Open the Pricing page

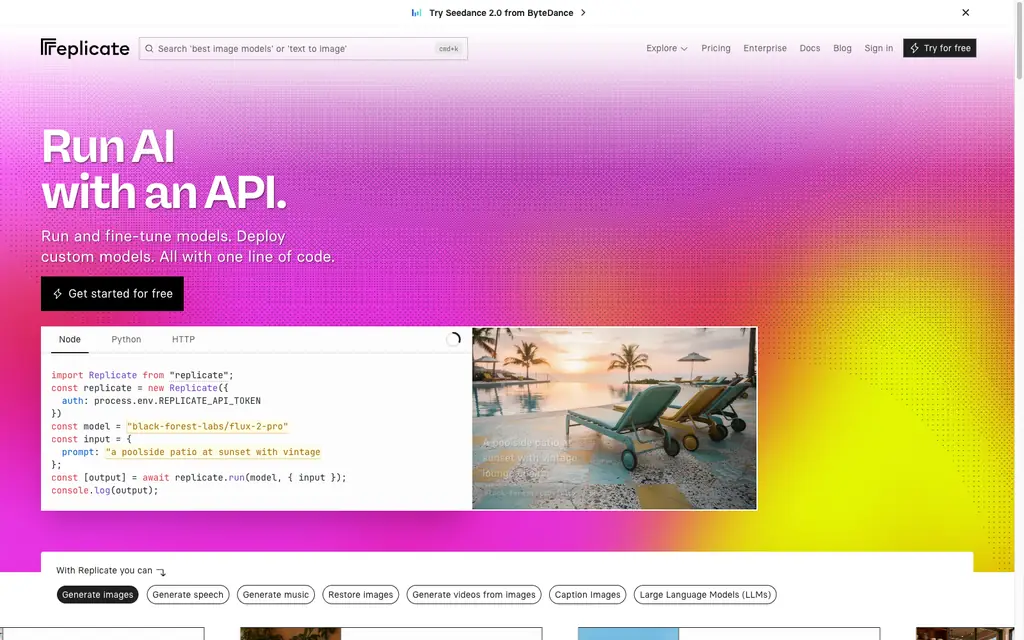click(716, 48)
